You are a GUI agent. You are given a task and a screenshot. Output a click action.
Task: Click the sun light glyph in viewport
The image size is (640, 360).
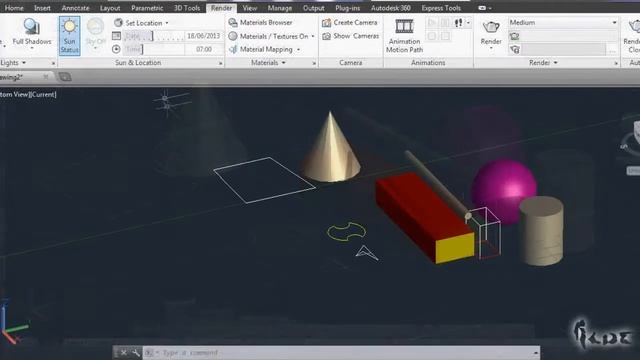tap(166, 102)
